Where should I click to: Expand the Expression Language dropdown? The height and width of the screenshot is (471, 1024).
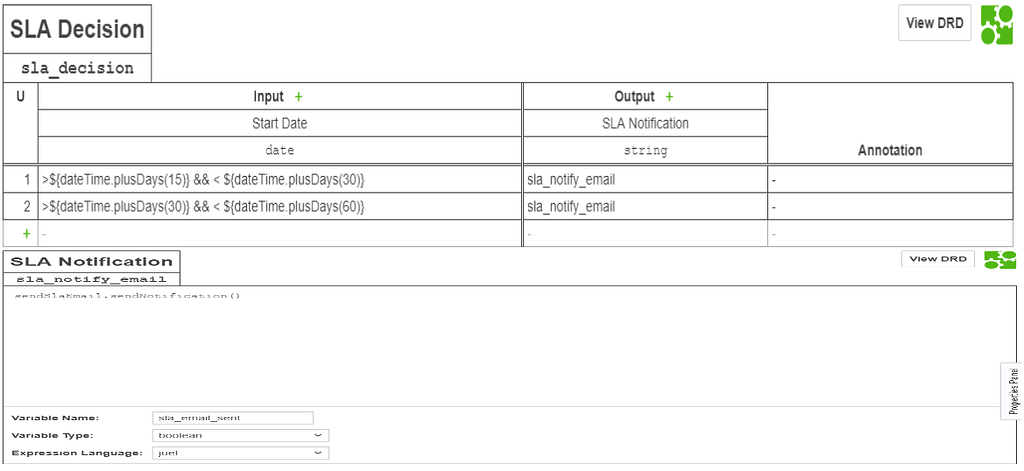(x=241, y=453)
